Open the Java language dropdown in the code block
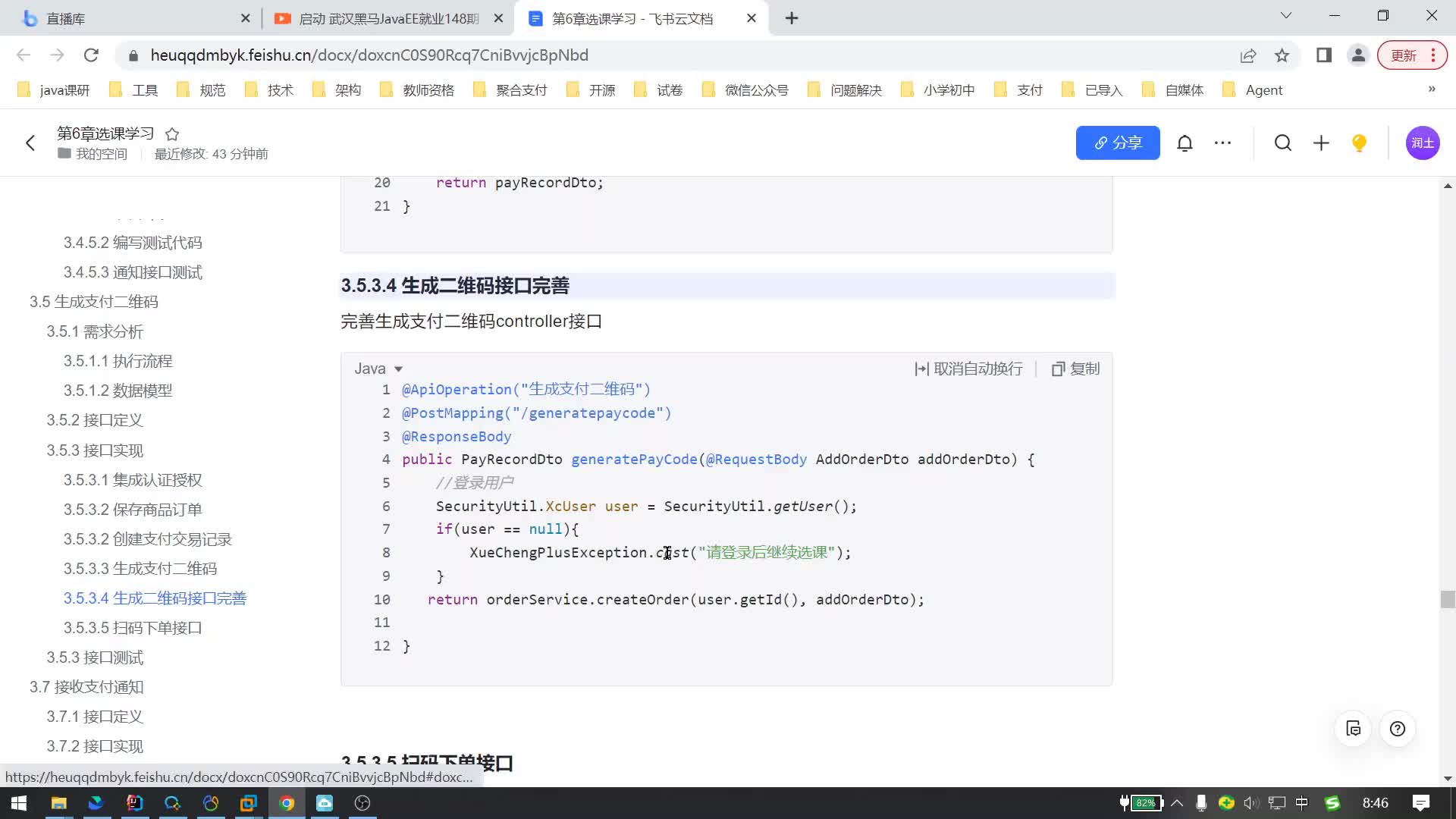 tap(378, 369)
